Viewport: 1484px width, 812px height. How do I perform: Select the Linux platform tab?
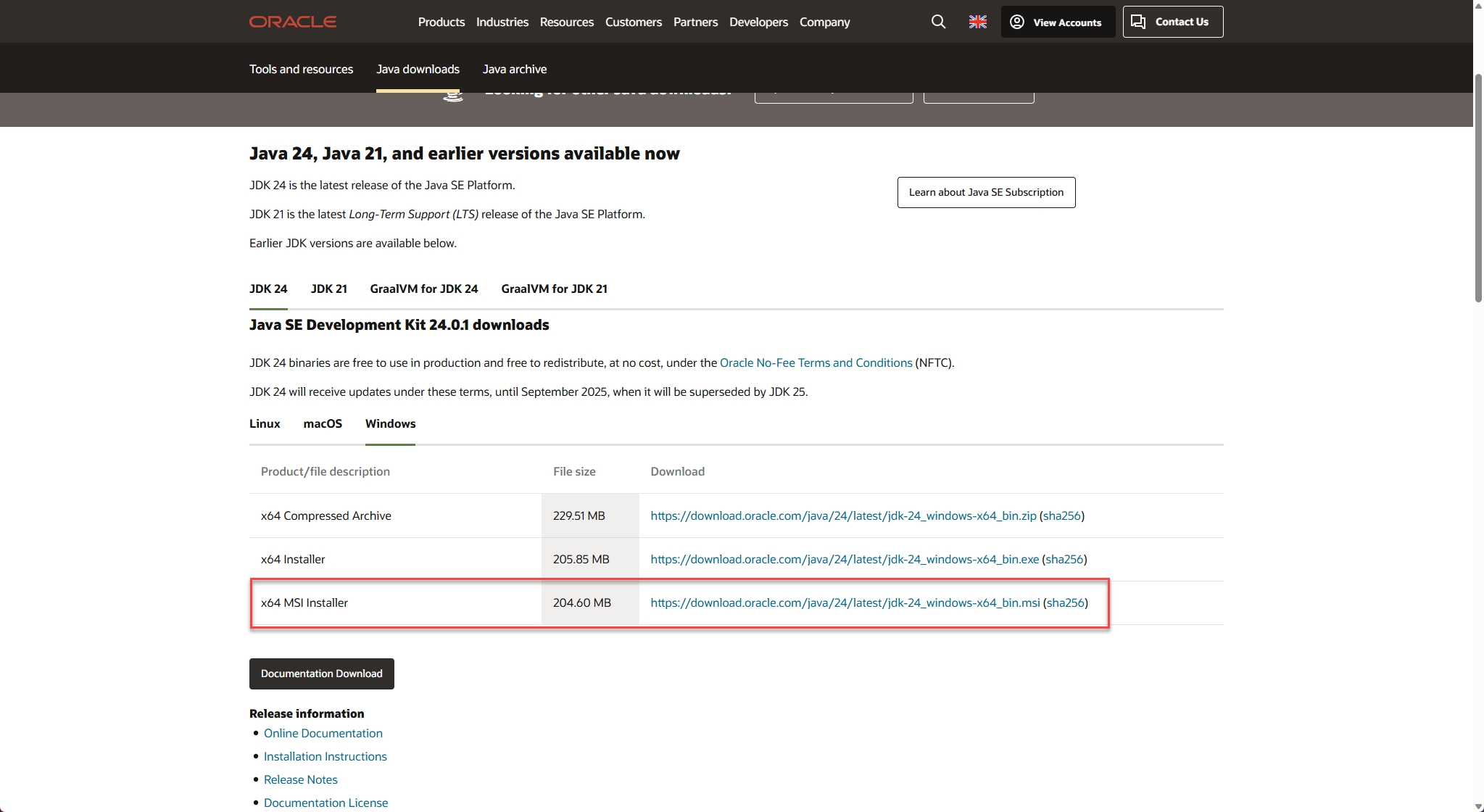[x=265, y=423]
